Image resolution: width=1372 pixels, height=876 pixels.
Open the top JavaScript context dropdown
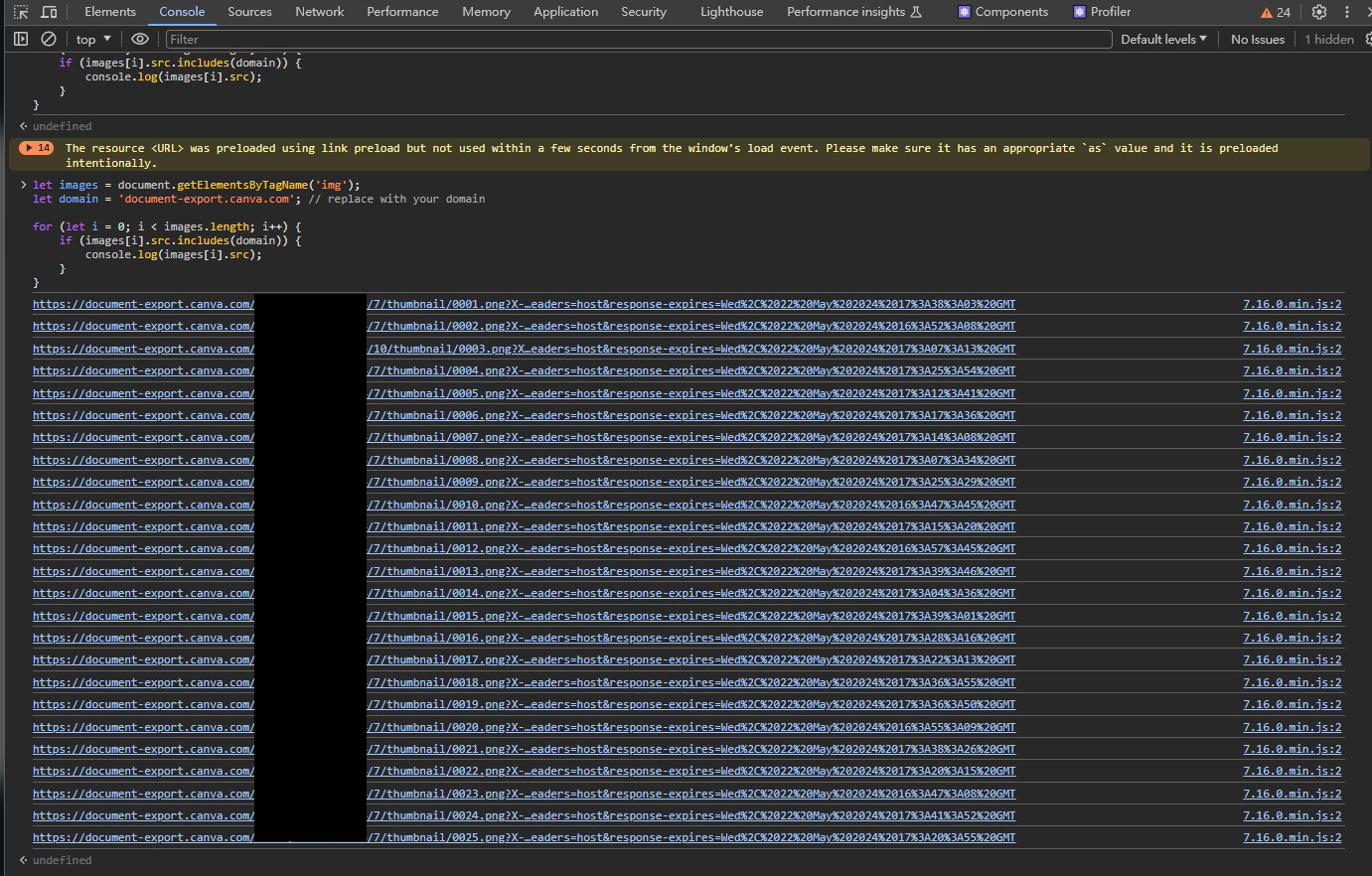[93, 39]
